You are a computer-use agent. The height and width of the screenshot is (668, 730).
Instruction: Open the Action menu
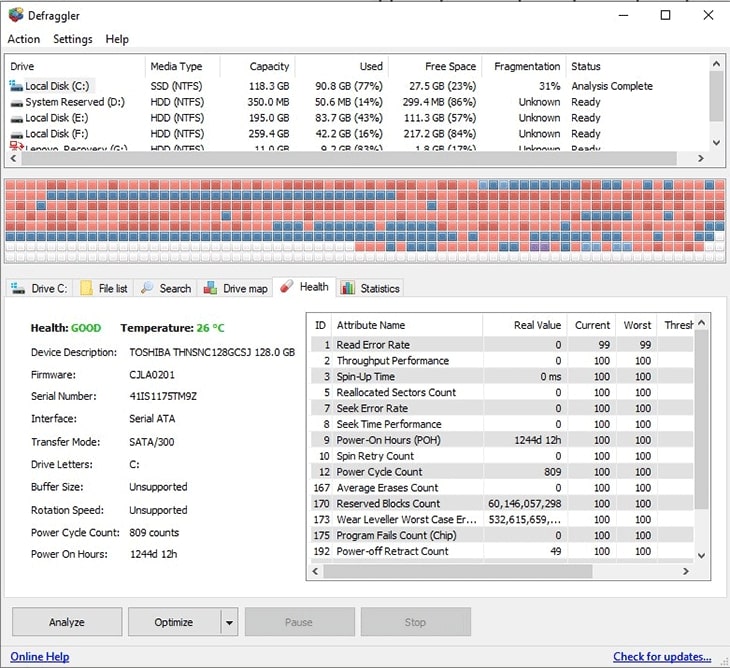(24, 39)
